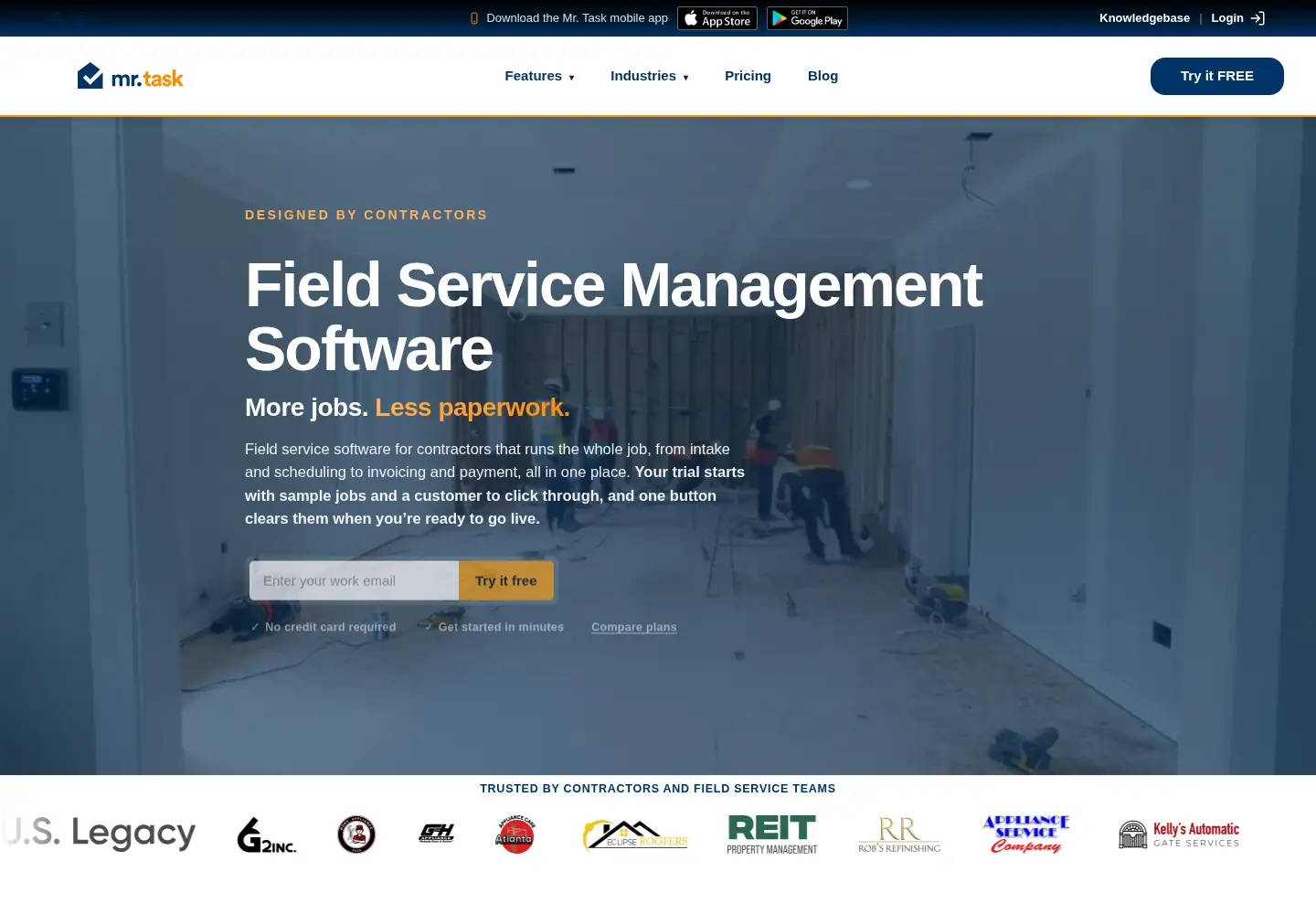Click the Field Service Management Software heading
The width and height of the screenshot is (1316, 914).
coord(613,317)
